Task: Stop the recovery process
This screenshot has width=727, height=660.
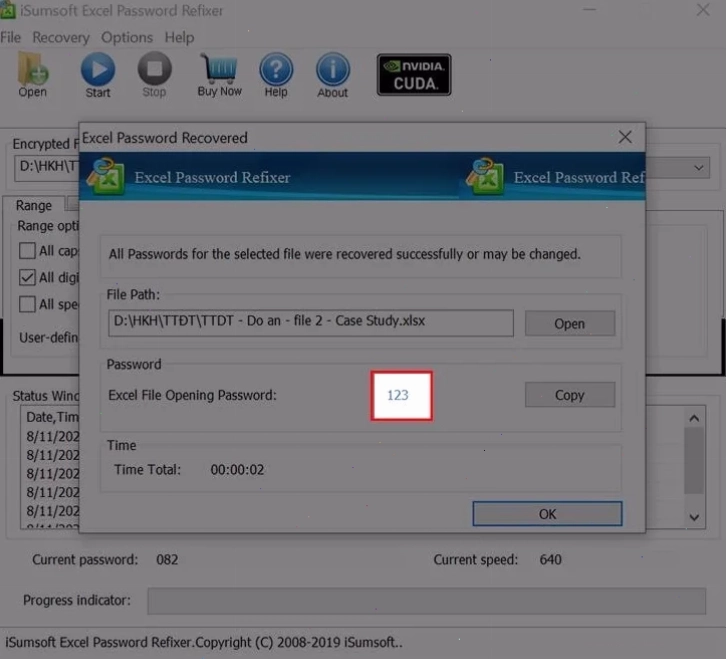Action: (154, 75)
